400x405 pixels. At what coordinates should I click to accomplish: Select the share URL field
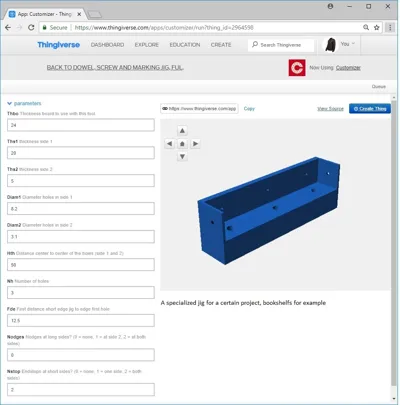[199, 109]
